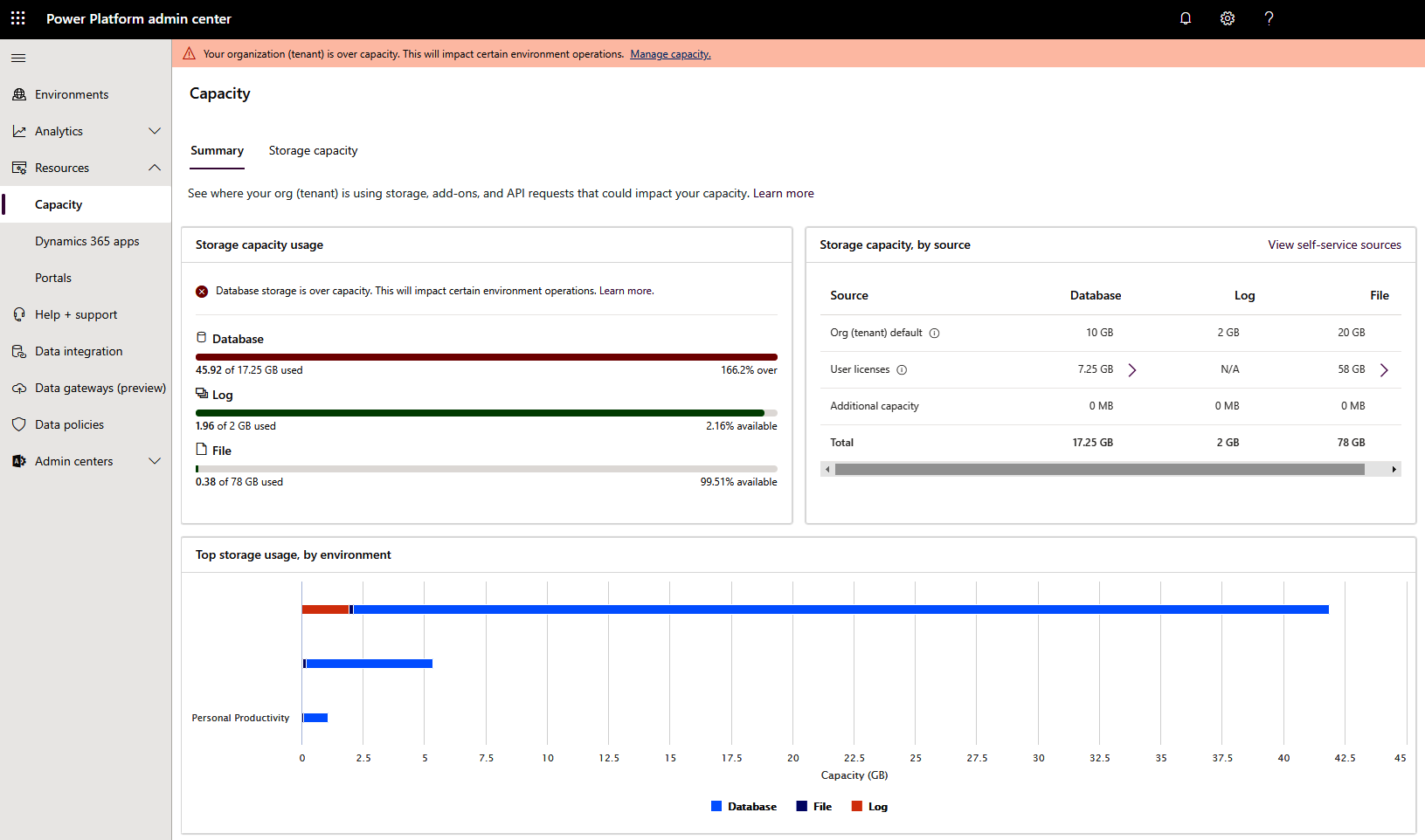This screenshot has width=1425, height=840.
Task: Click the Database legend swatch
Action: tap(716, 806)
